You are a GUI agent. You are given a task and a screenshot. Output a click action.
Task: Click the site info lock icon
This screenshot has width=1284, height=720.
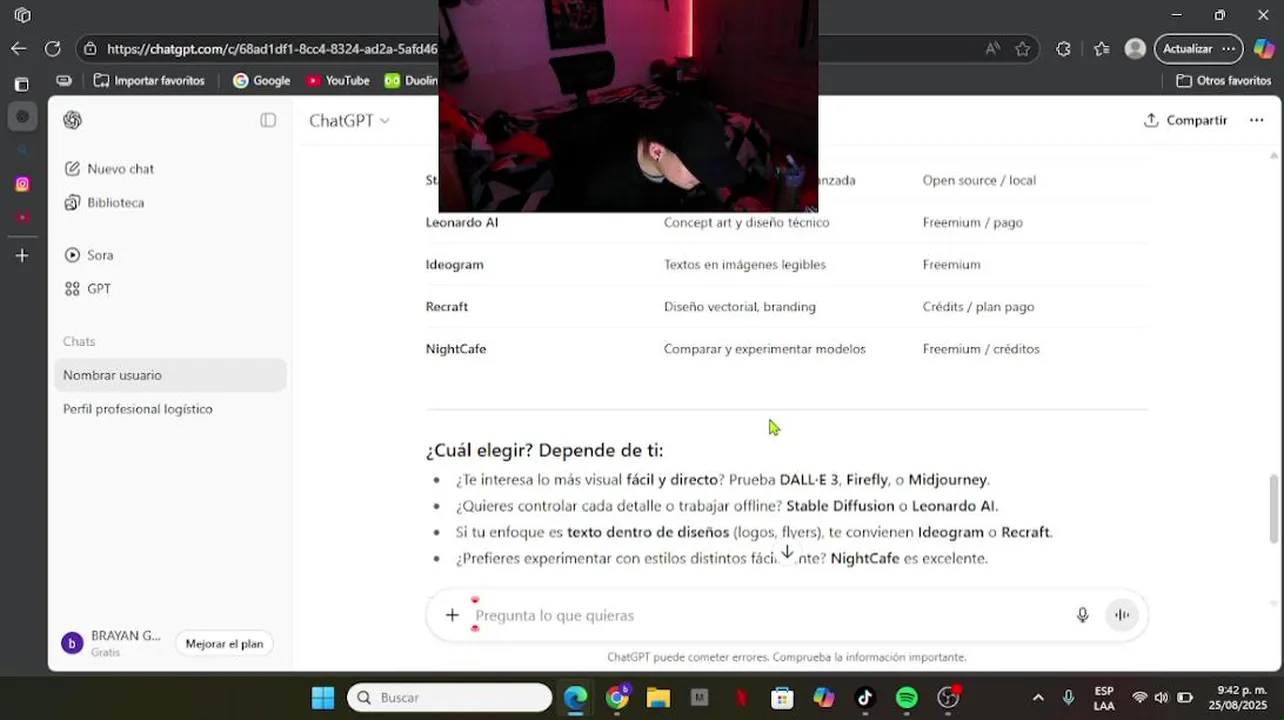tap(91, 48)
